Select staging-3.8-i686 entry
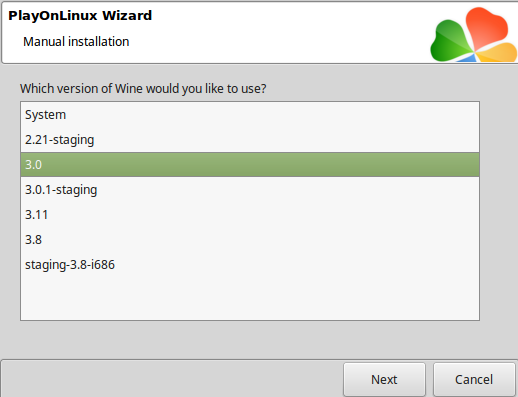This screenshot has width=518, height=397. coord(250,265)
